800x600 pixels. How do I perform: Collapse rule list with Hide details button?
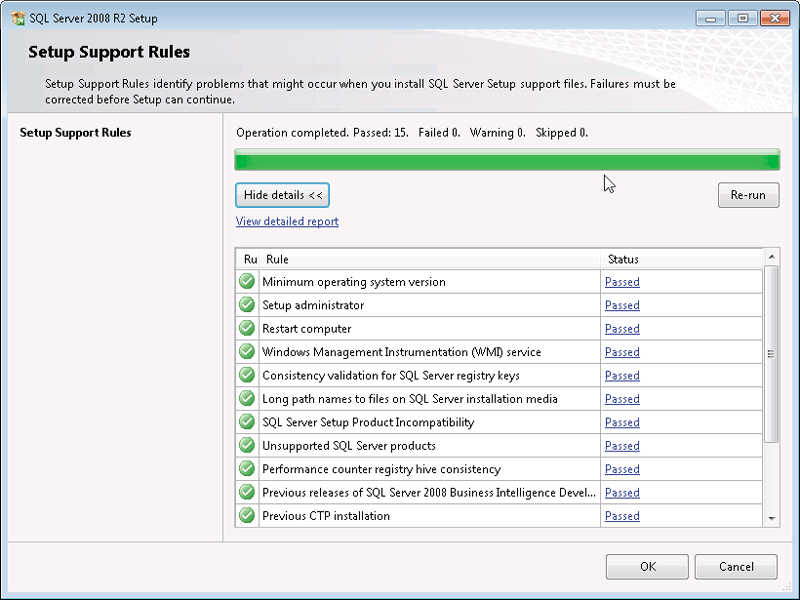click(282, 195)
